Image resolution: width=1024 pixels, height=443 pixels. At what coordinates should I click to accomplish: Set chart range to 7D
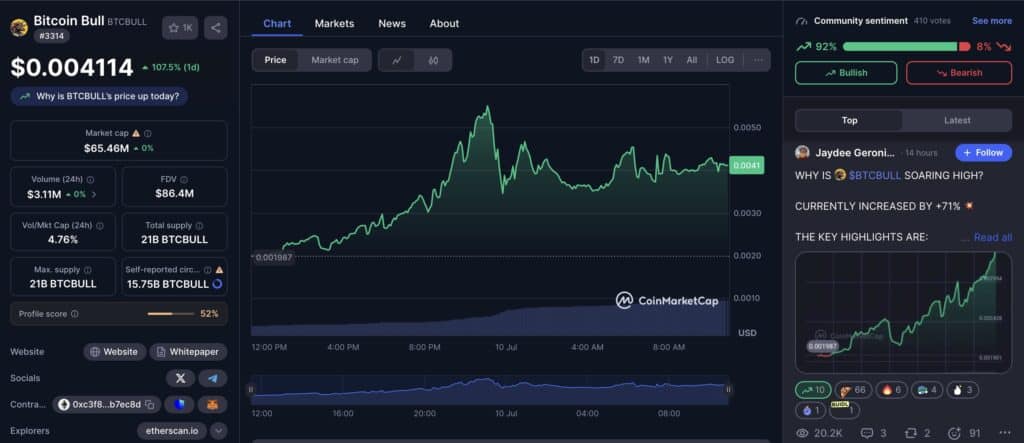618,60
